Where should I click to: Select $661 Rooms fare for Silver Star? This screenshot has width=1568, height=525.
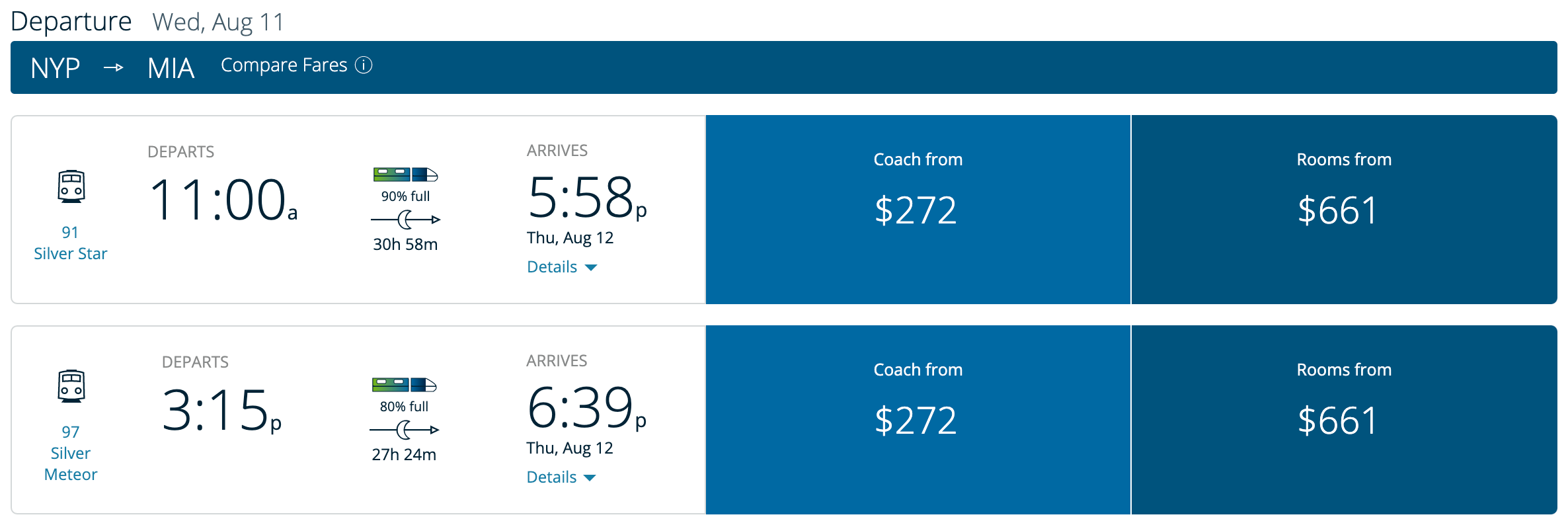pyautogui.click(x=1343, y=210)
